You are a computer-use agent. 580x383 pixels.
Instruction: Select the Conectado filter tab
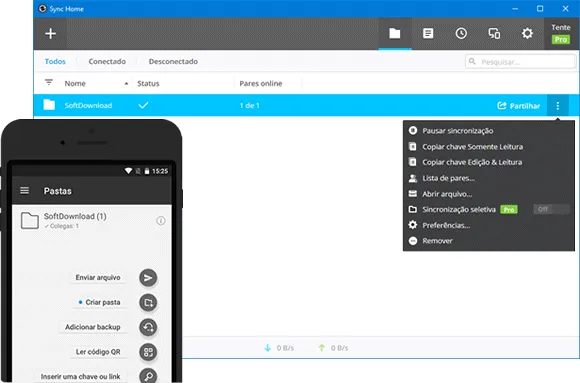(x=107, y=61)
